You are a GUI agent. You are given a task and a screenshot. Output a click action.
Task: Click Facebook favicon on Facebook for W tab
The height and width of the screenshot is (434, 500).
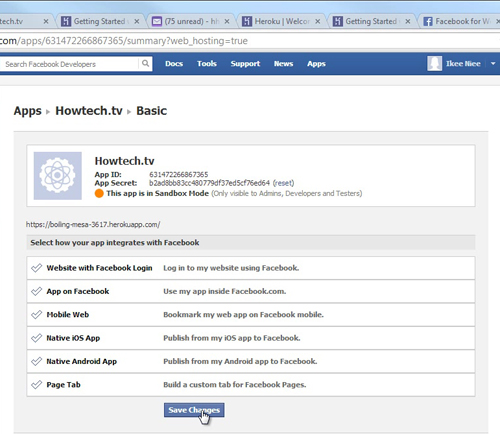pyautogui.click(x=428, y=22)
